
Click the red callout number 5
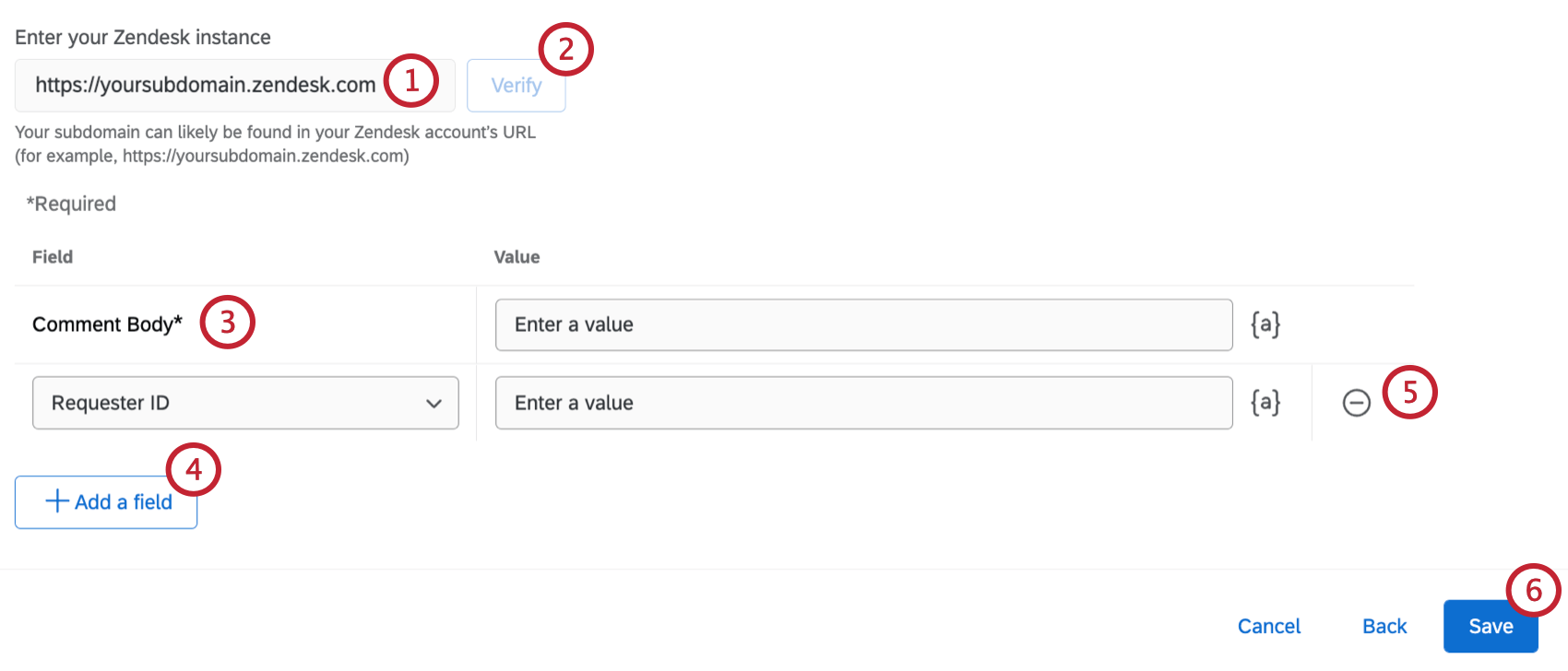pos(1409,392)
